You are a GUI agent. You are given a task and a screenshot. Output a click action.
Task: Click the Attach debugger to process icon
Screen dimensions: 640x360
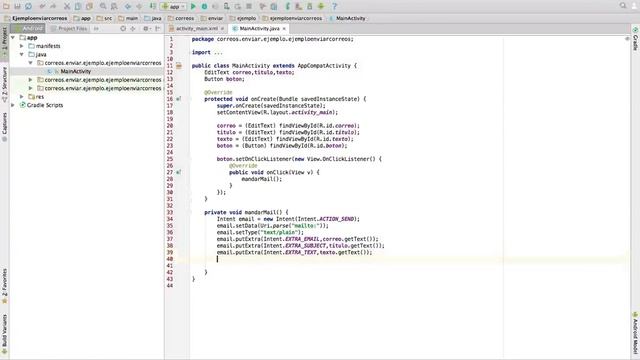pyautogui.click(x=226, y=6)
